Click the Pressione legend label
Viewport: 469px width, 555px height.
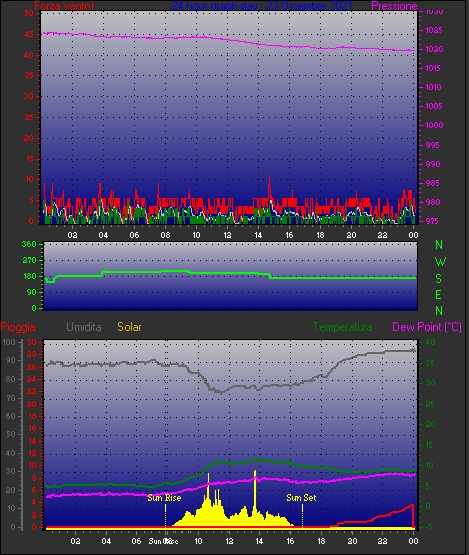tap(394, 6)
